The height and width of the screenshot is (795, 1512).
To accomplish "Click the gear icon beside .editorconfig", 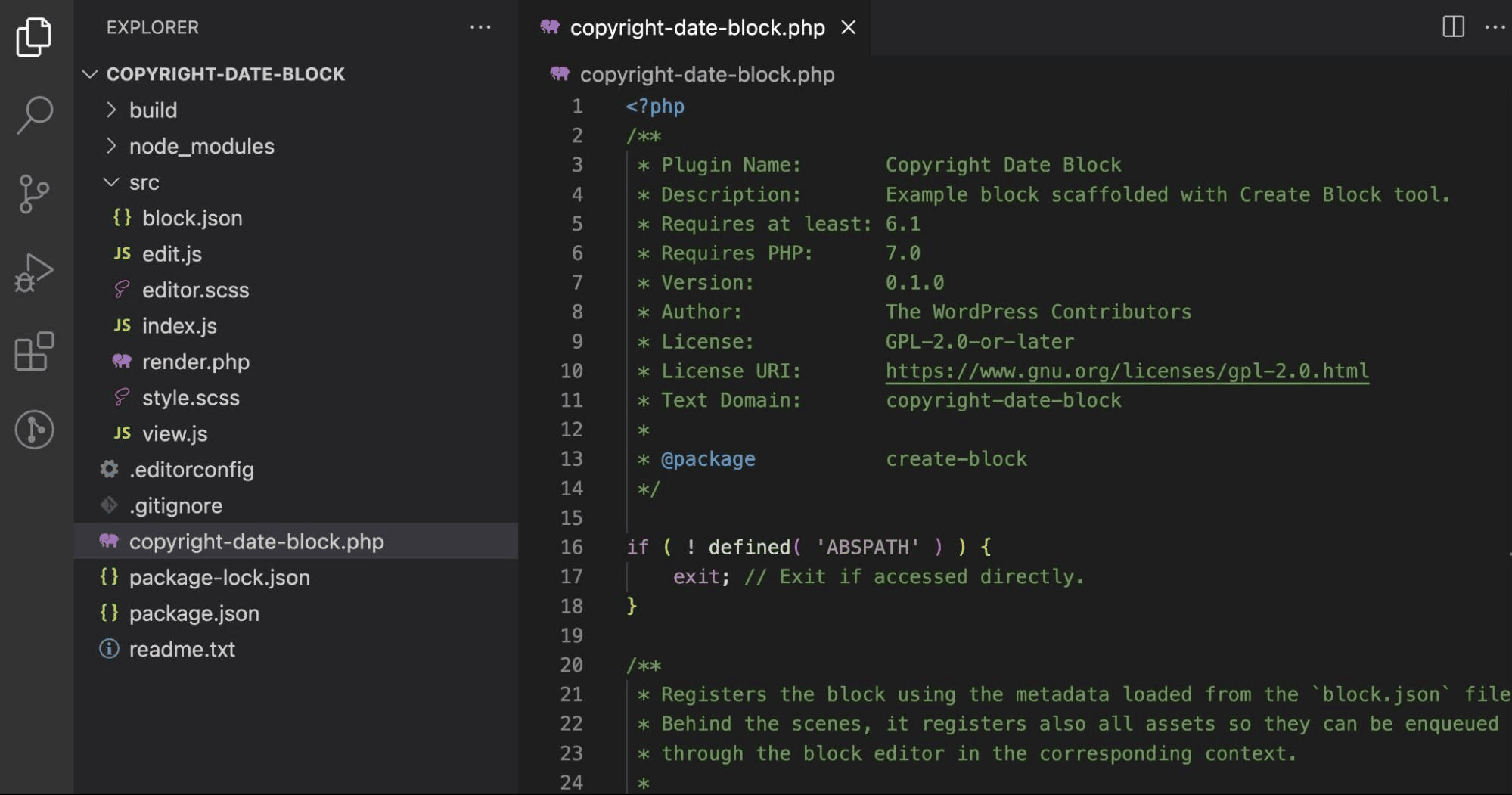I will pos(108,469).
